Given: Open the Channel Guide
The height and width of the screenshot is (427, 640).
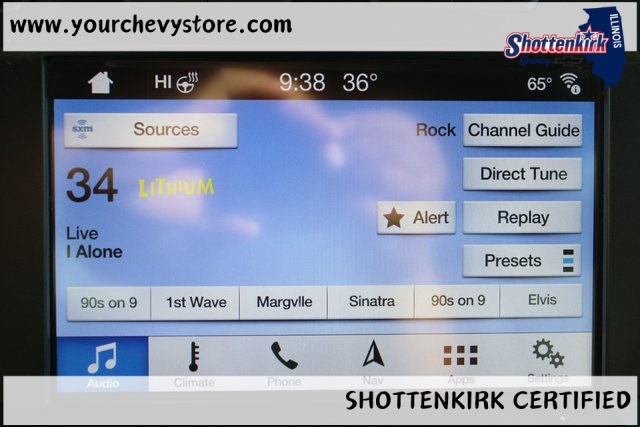Looking at the screenshot, I should point(522,130).
